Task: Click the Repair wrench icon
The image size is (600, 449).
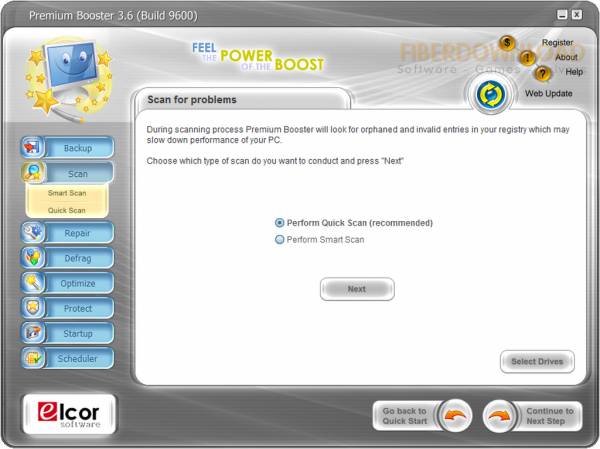Action: 33,232
